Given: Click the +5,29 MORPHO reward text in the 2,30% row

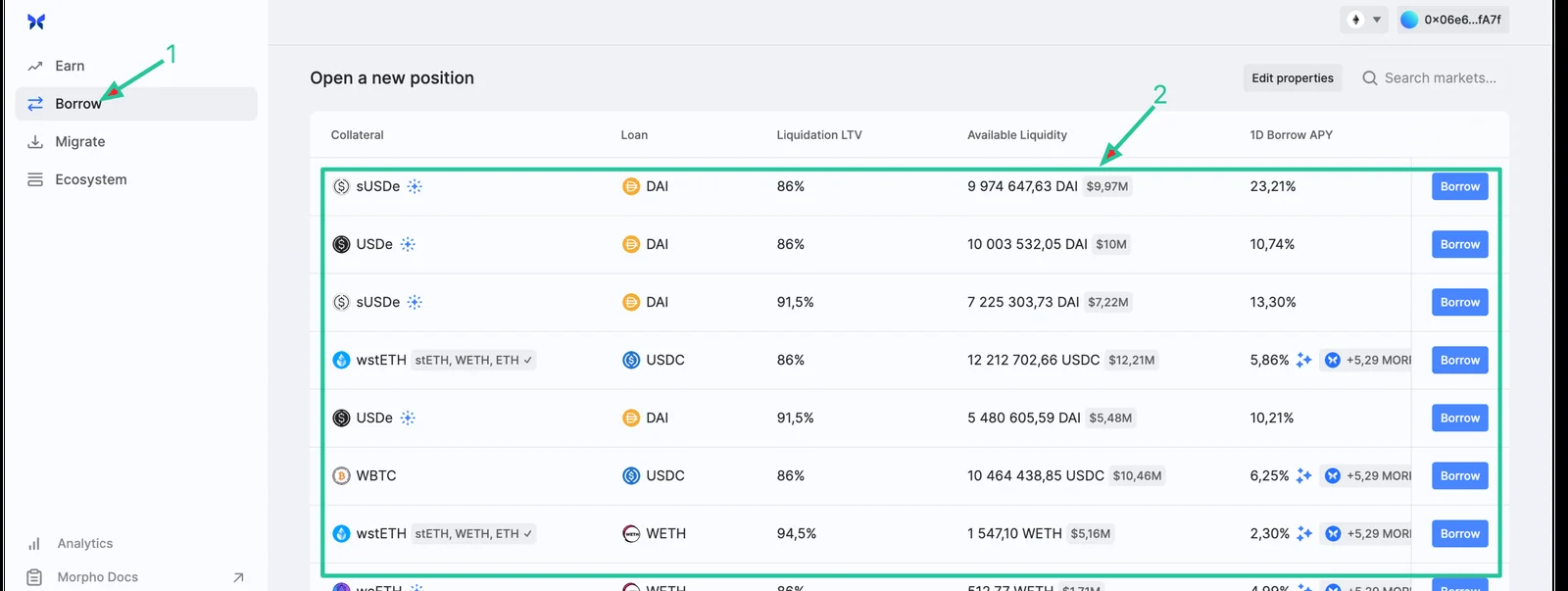Looking at the screenshot, I should click(x=1379, y=533).
